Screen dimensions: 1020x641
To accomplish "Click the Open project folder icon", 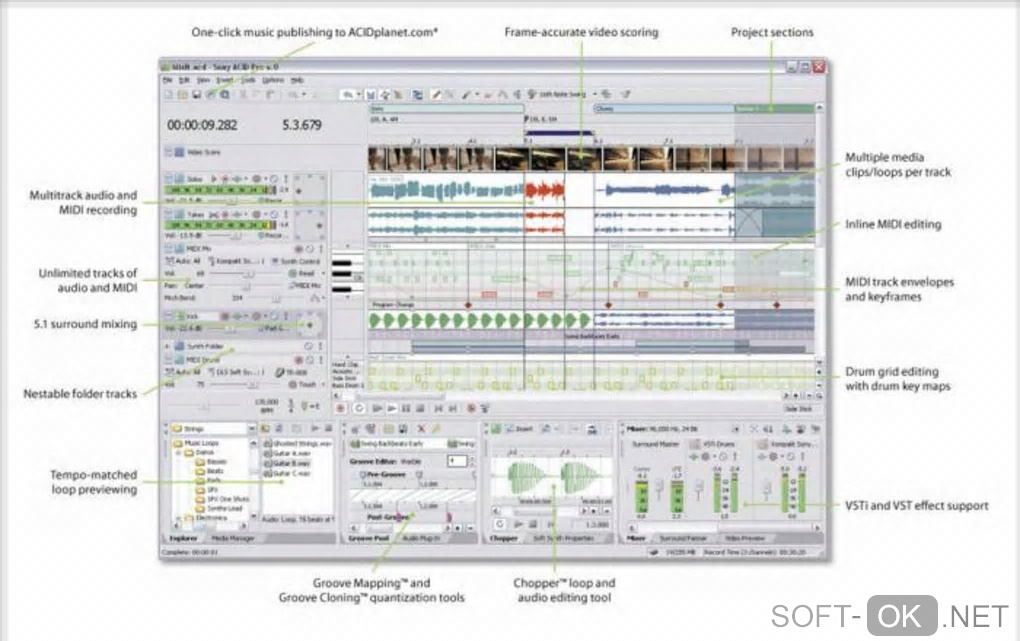I will click(x=182, y=95).
